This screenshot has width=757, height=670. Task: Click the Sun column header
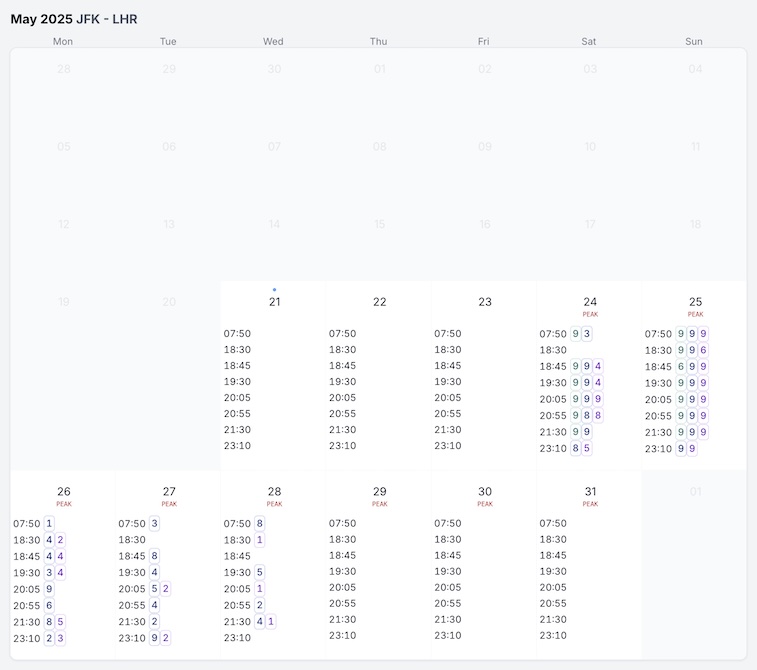tap(694, 42)
